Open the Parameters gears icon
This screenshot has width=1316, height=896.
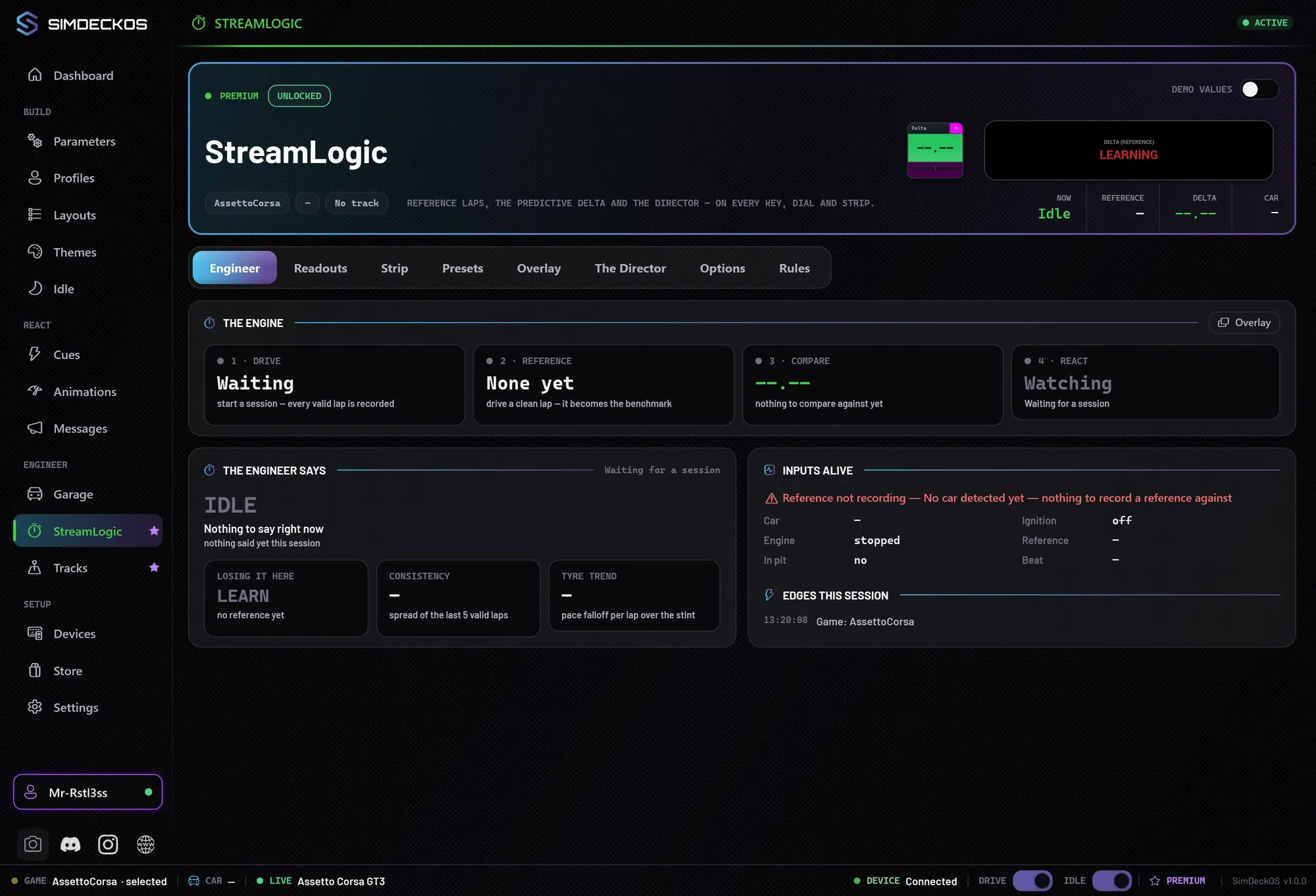[35, 141]
